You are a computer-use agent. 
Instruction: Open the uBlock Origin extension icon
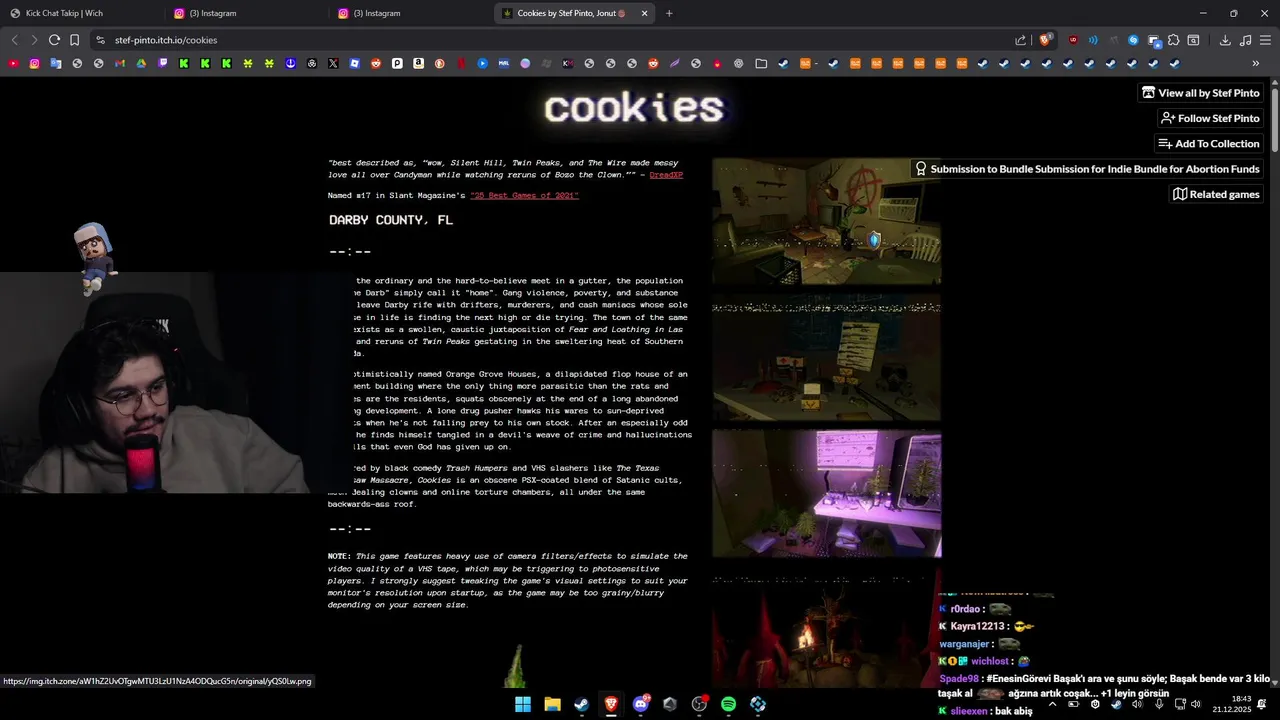click(x=1073, y=40)
